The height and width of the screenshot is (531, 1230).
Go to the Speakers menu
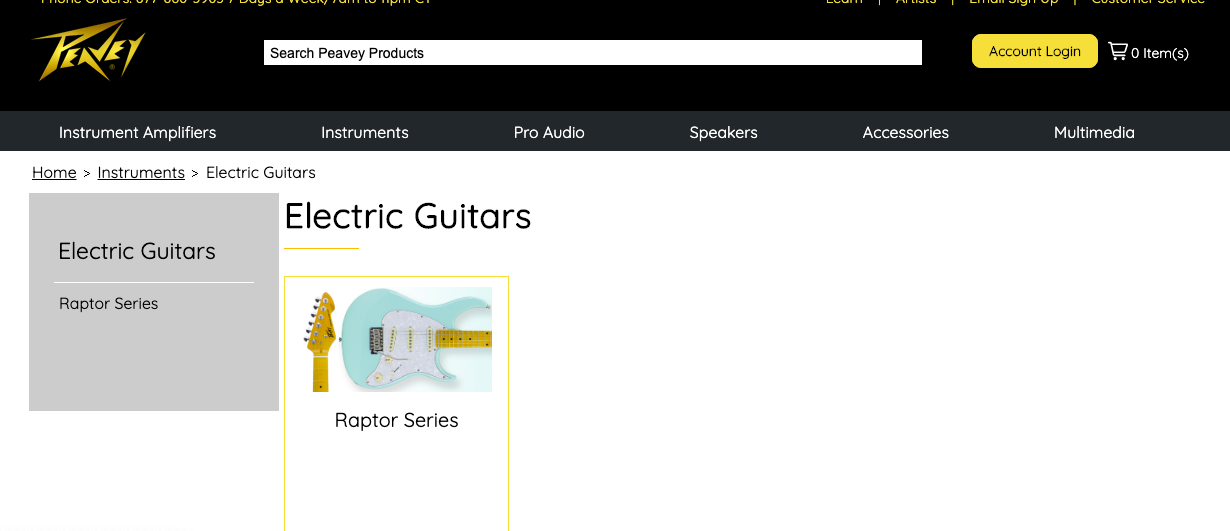723,132
